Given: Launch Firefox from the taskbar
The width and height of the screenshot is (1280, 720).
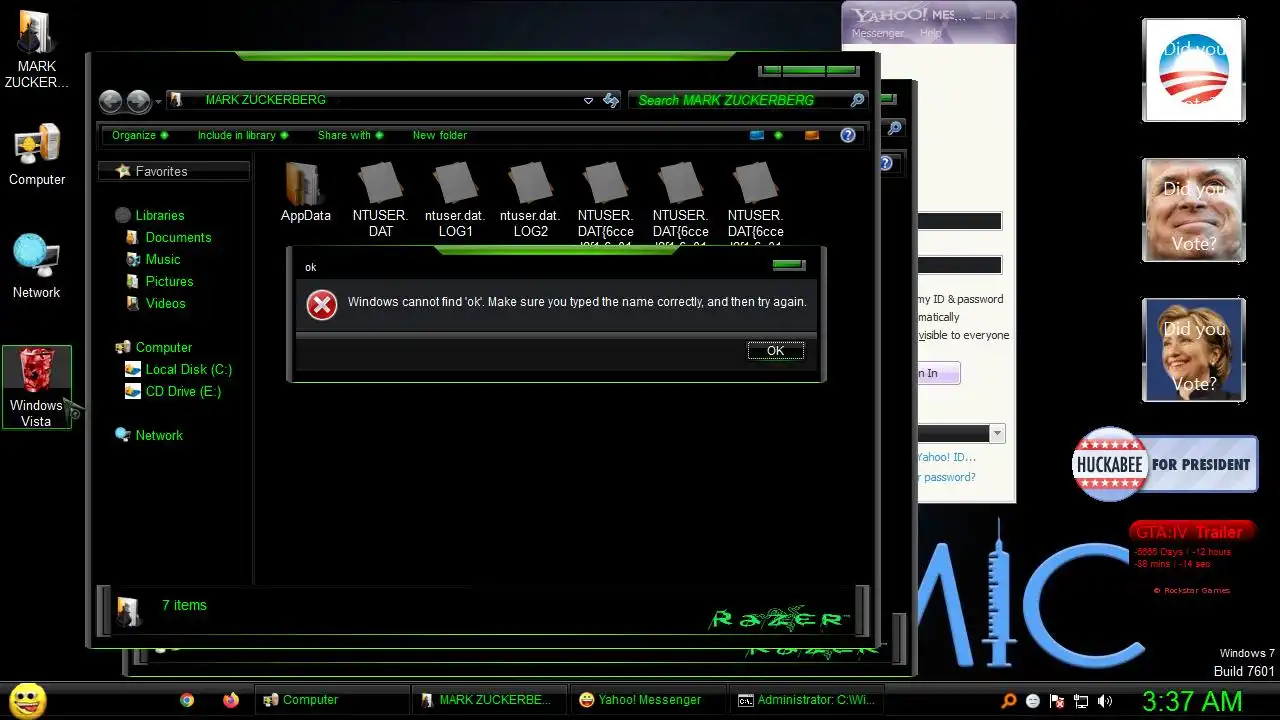Looking at the screenshot, I should [231, 700].
